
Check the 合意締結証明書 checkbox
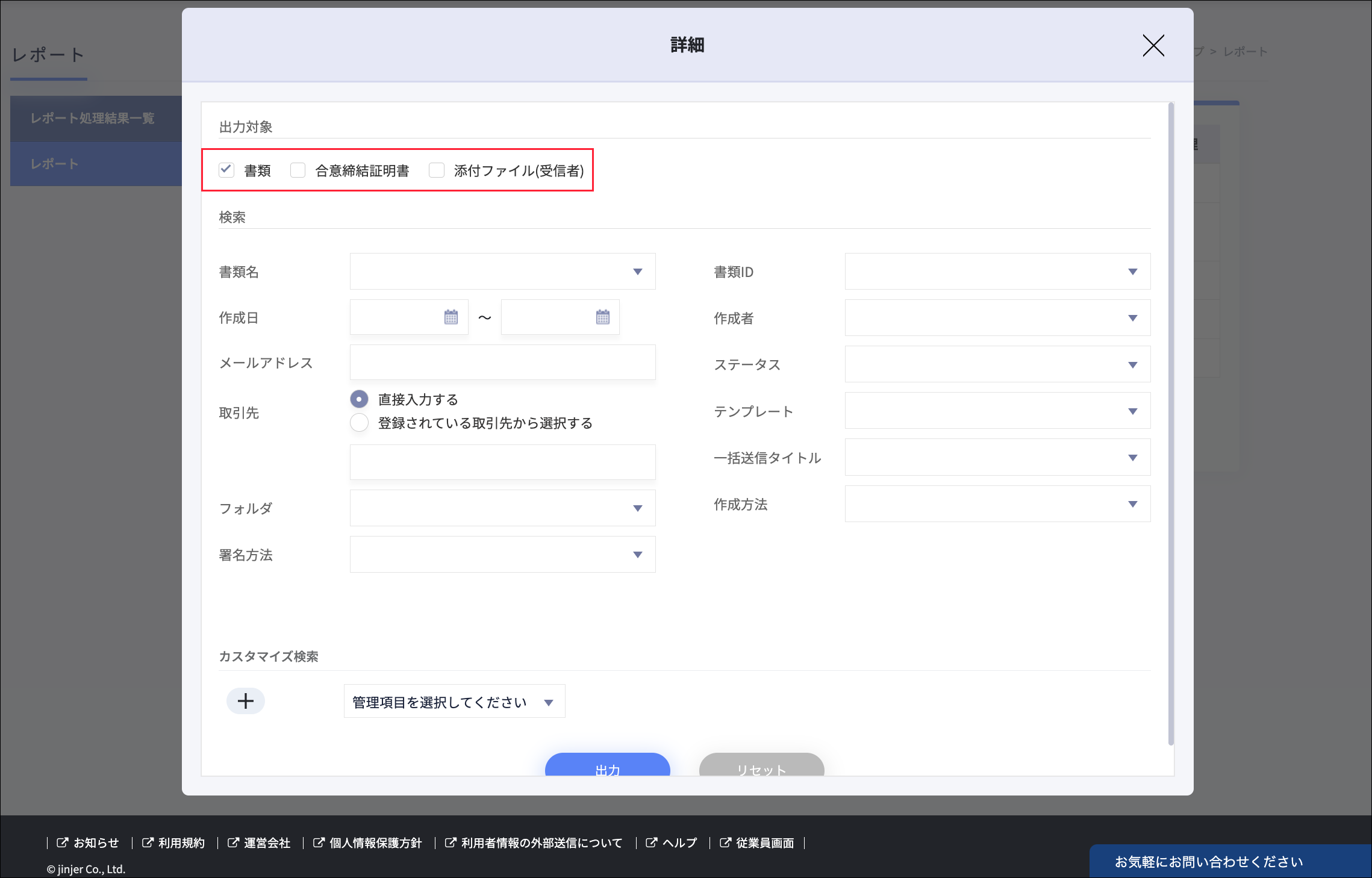pos(298,170)
